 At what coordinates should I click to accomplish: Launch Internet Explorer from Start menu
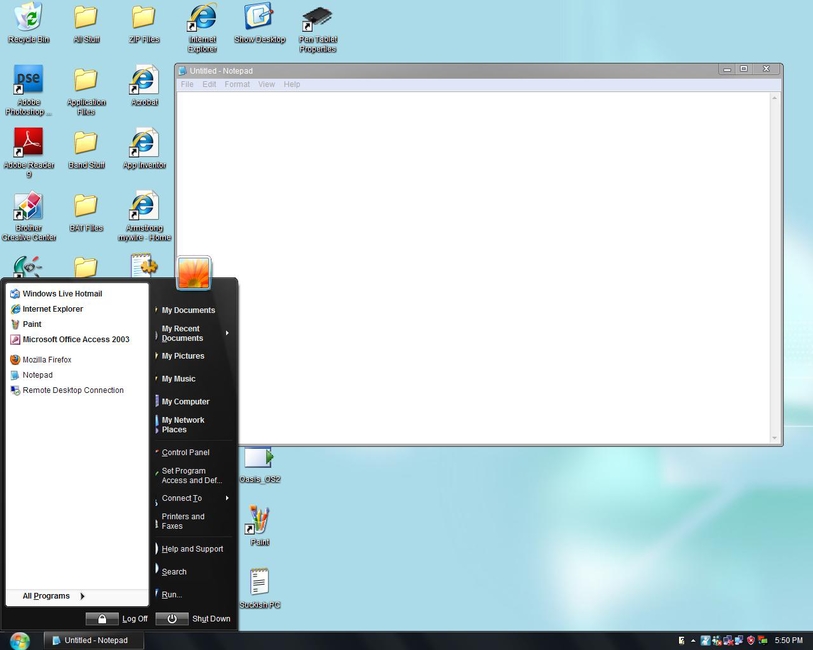[77, 309]
